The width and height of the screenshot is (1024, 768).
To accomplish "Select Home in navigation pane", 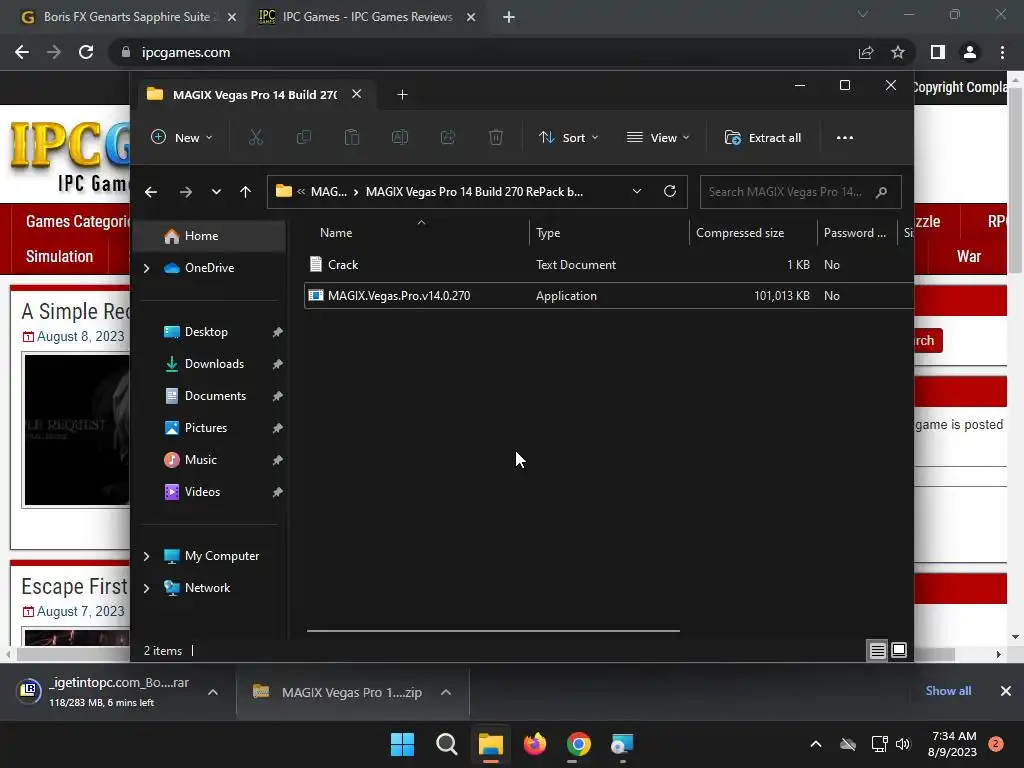I will click(209, 236).
